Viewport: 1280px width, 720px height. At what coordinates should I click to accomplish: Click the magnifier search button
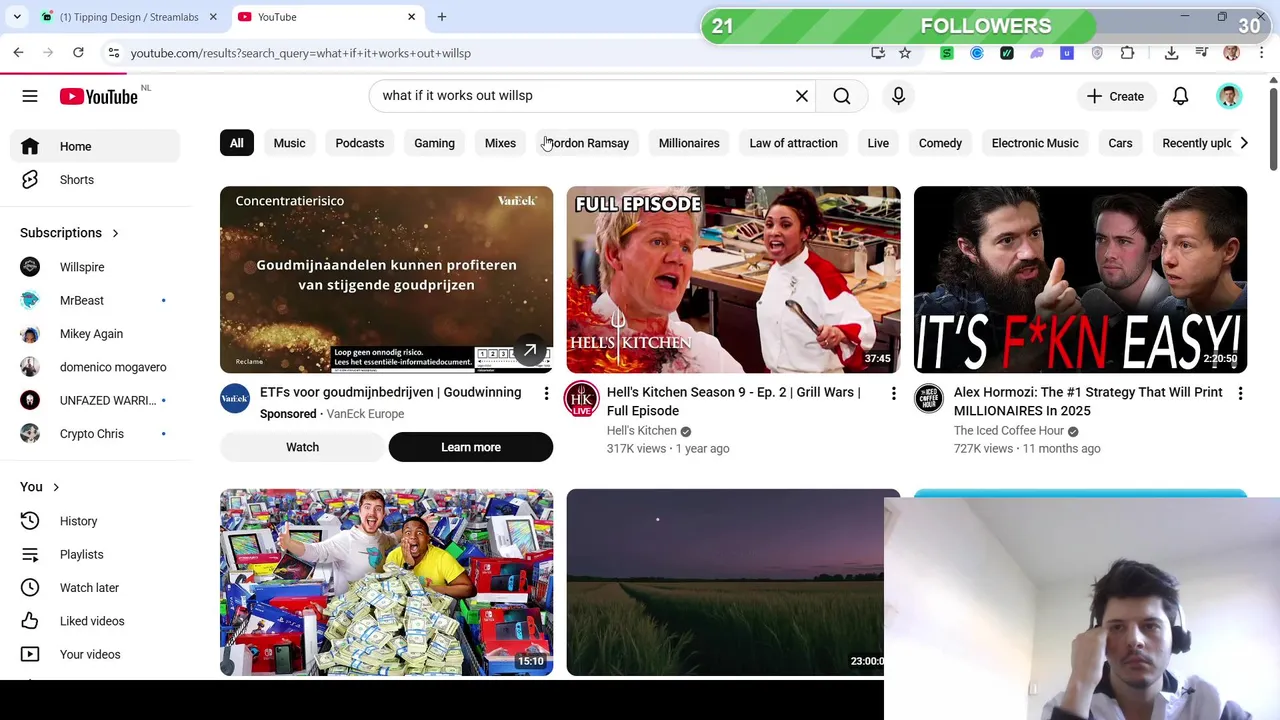pos(842,96)
